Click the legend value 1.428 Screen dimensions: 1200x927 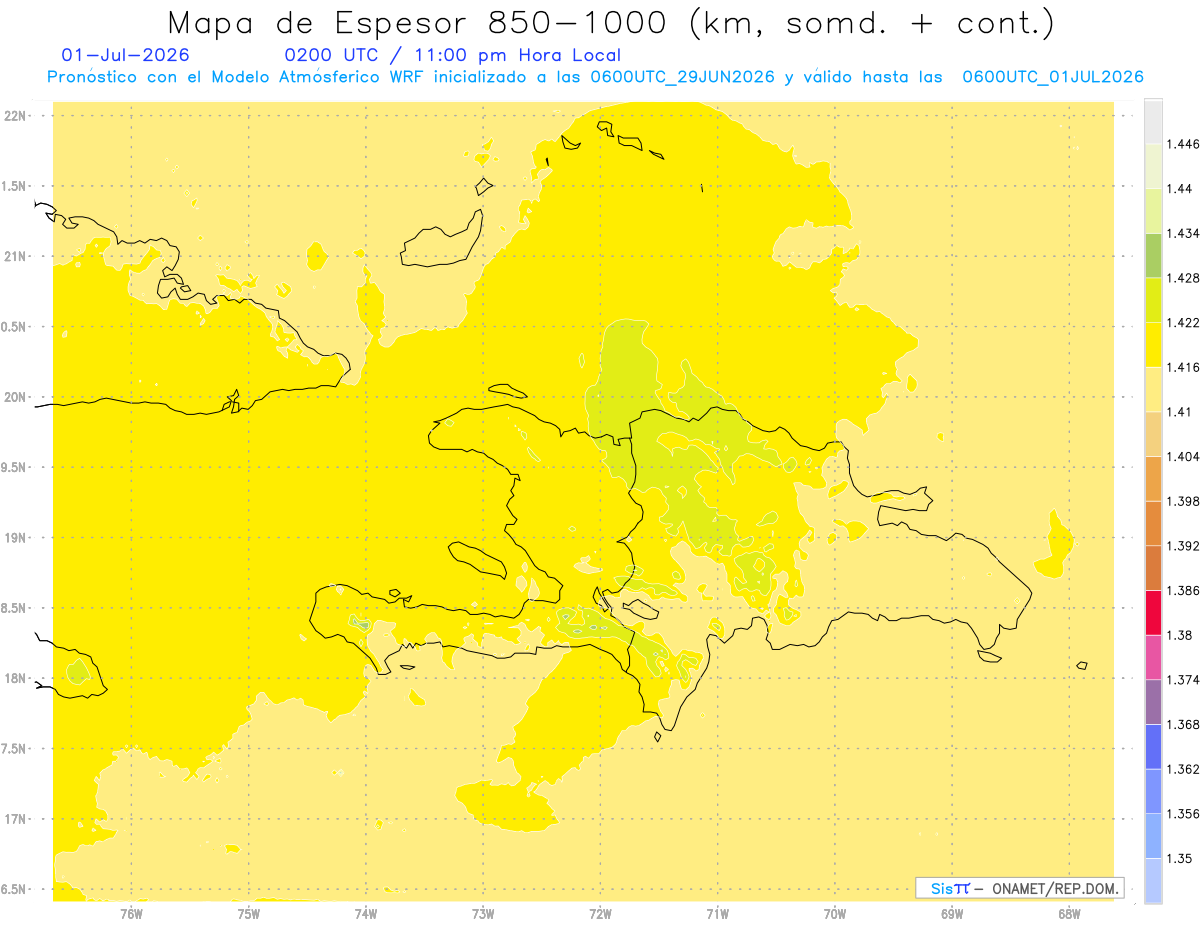[x=1183, y=278]
